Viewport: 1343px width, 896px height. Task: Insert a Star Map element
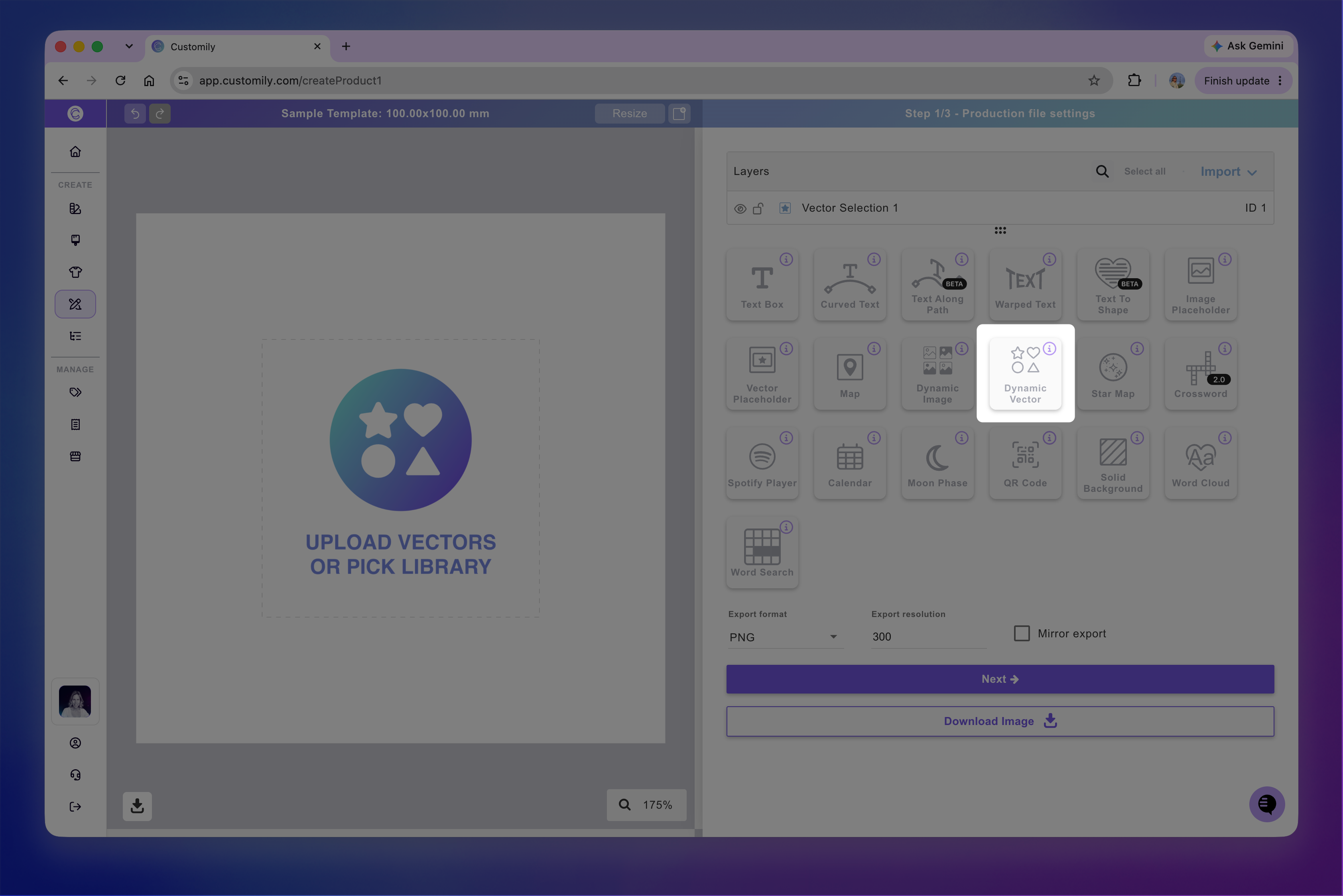[x=1113, y=374]
